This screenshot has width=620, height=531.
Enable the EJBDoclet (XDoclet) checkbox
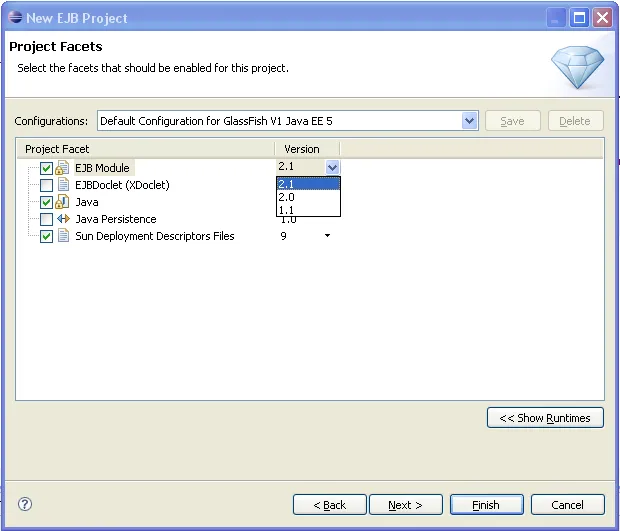click(x=46, y=185)
